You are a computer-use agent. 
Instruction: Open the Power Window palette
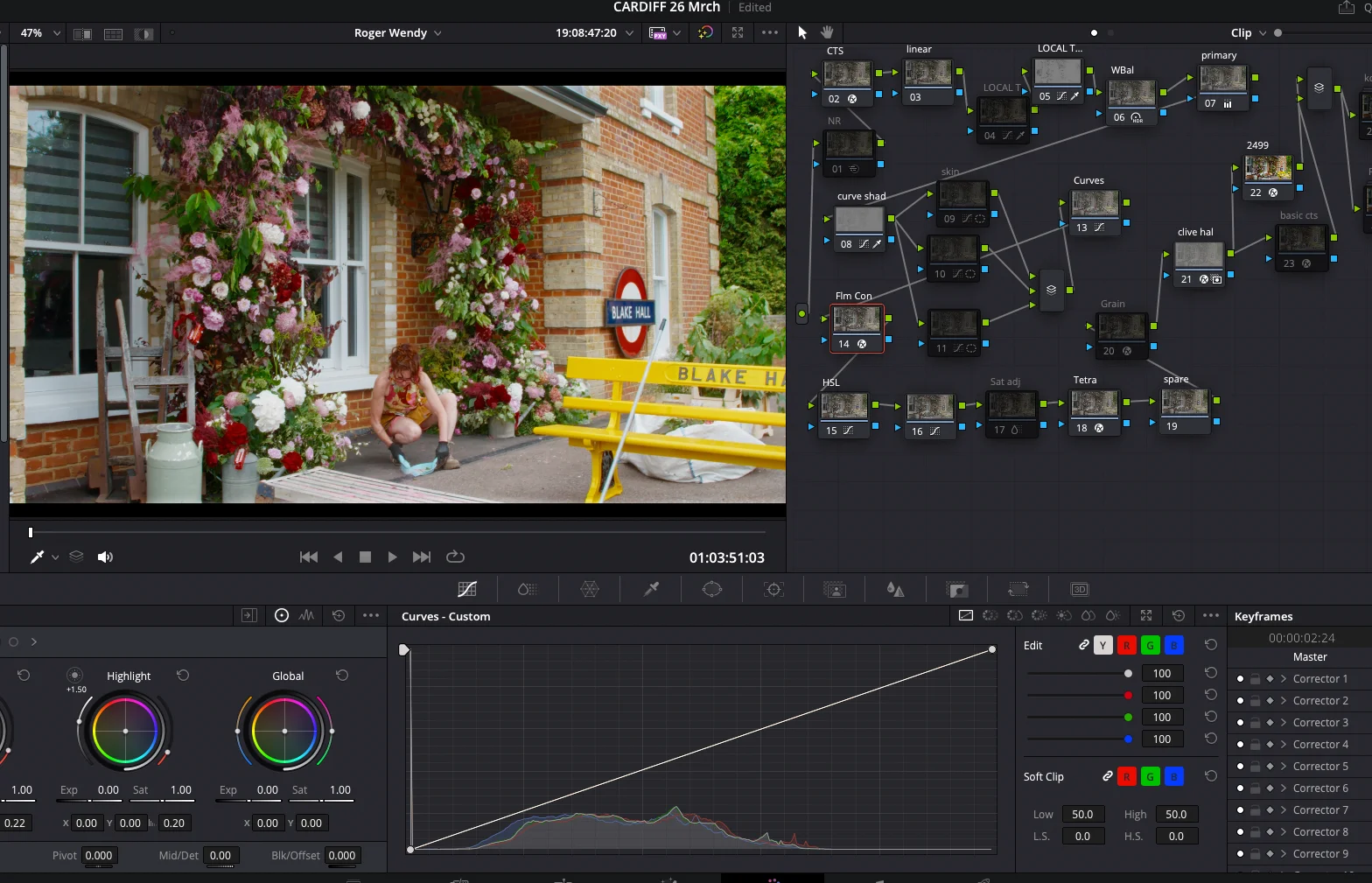coord(712,589)
